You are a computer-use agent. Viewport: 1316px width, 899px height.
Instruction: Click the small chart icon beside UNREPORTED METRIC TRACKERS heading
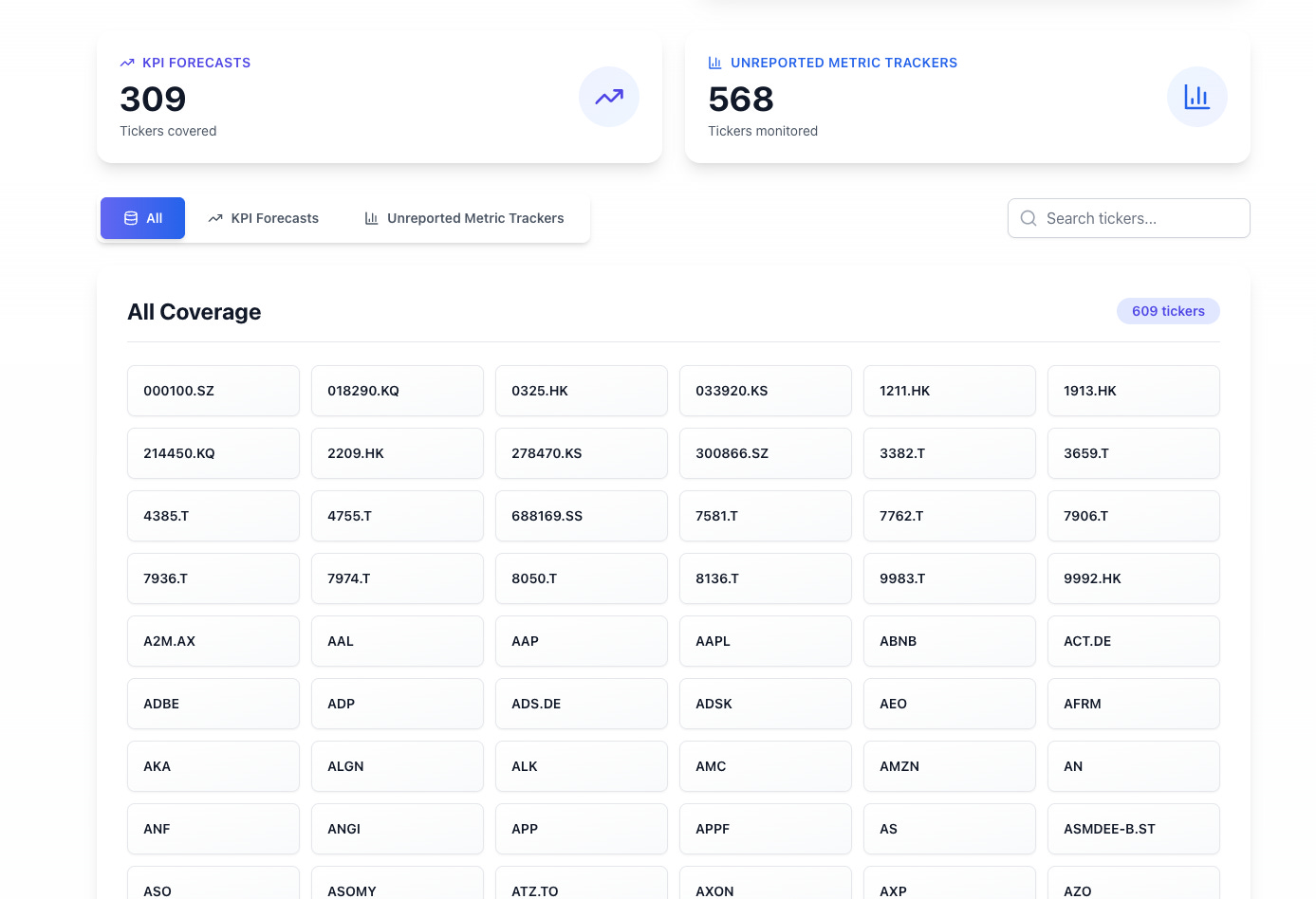coord(715,63)
